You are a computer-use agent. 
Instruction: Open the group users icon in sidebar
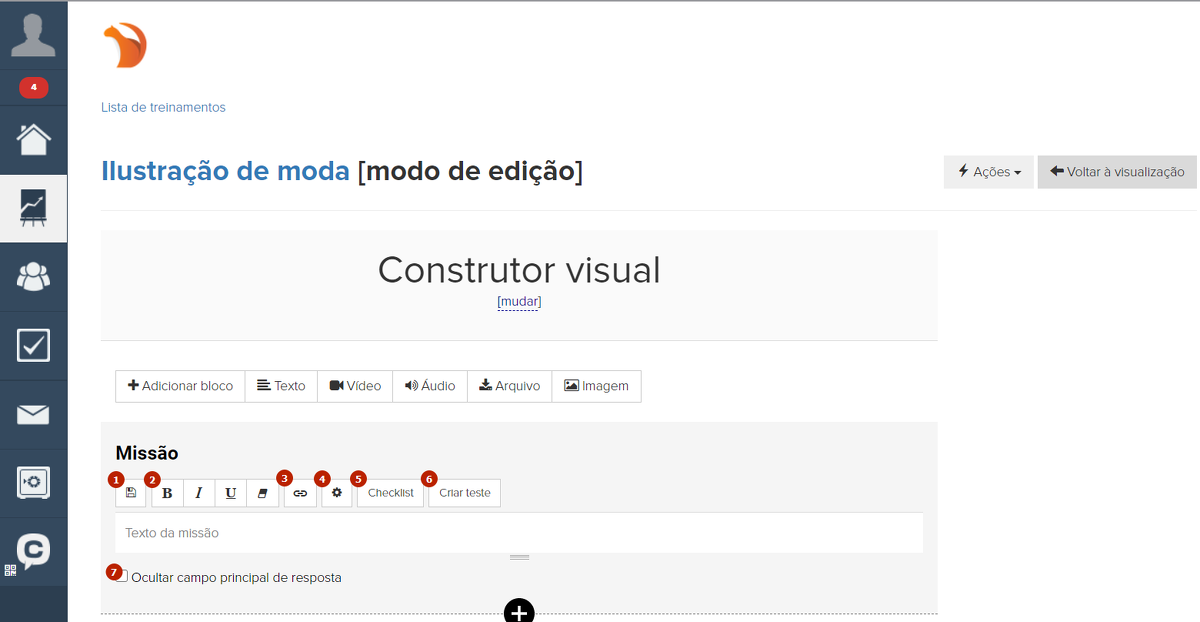coord(34,276)
